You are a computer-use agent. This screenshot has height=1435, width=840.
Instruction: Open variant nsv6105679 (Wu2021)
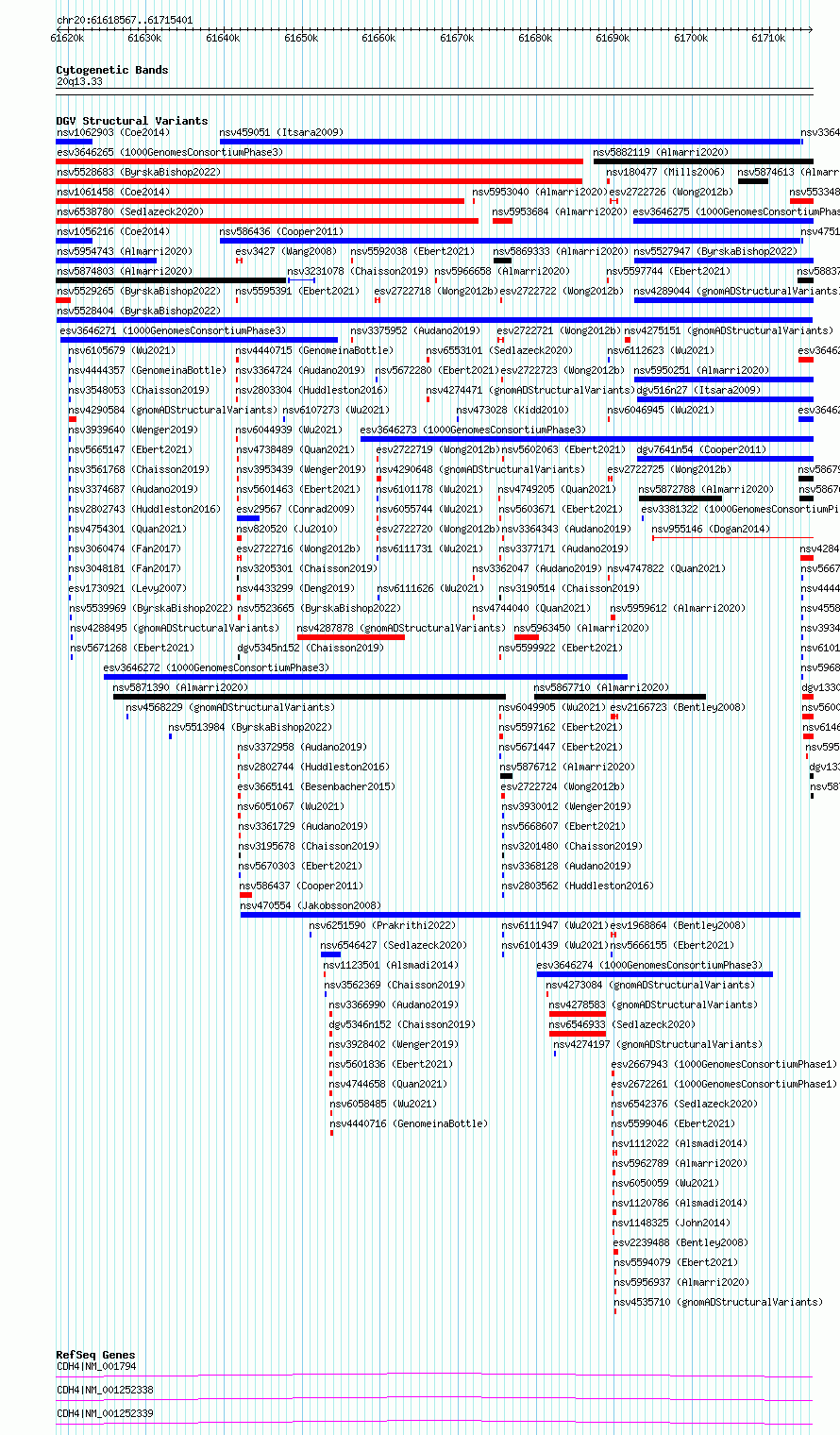point(122,351)
